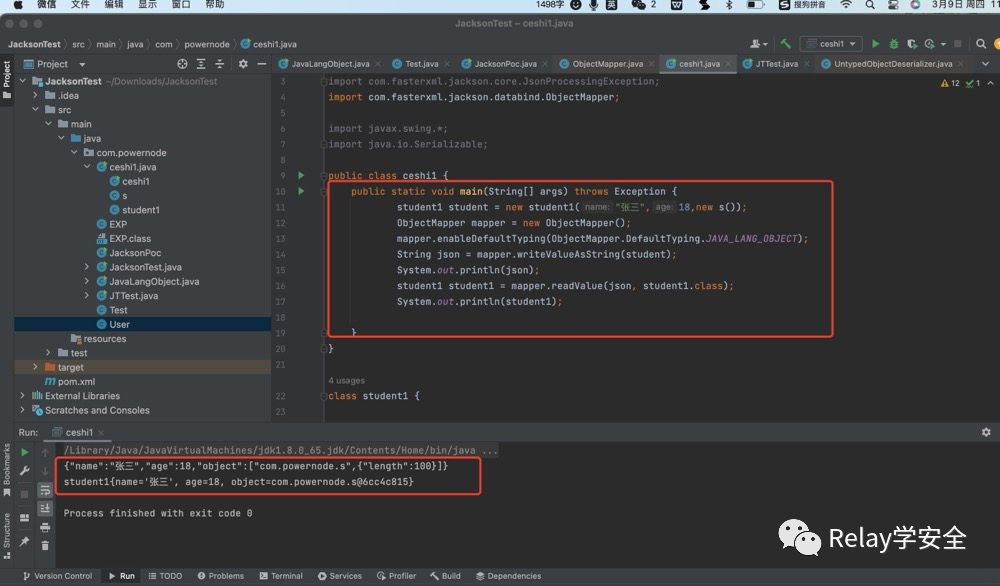Expand the target folder
The height and width of the screenshot is (586, 1000).
click(35, 367)
